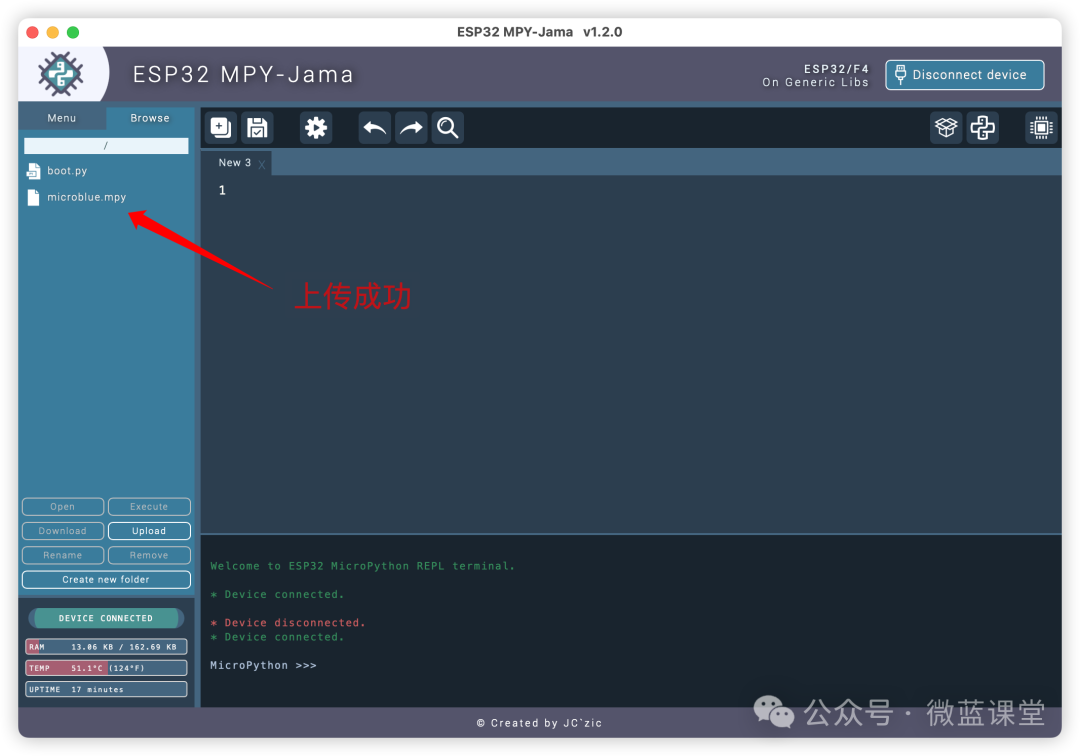Click the RAM usage bar
The image size is (1080, 756).
point(106,647)
